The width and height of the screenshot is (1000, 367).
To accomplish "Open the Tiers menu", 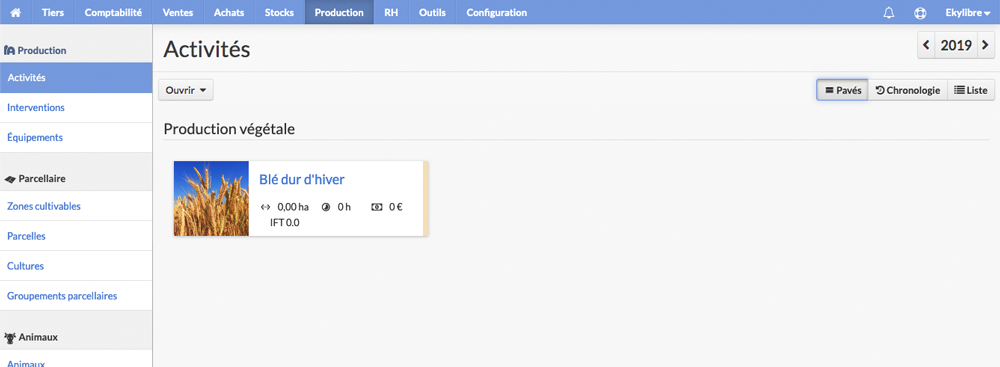I will tap(53, 13).
